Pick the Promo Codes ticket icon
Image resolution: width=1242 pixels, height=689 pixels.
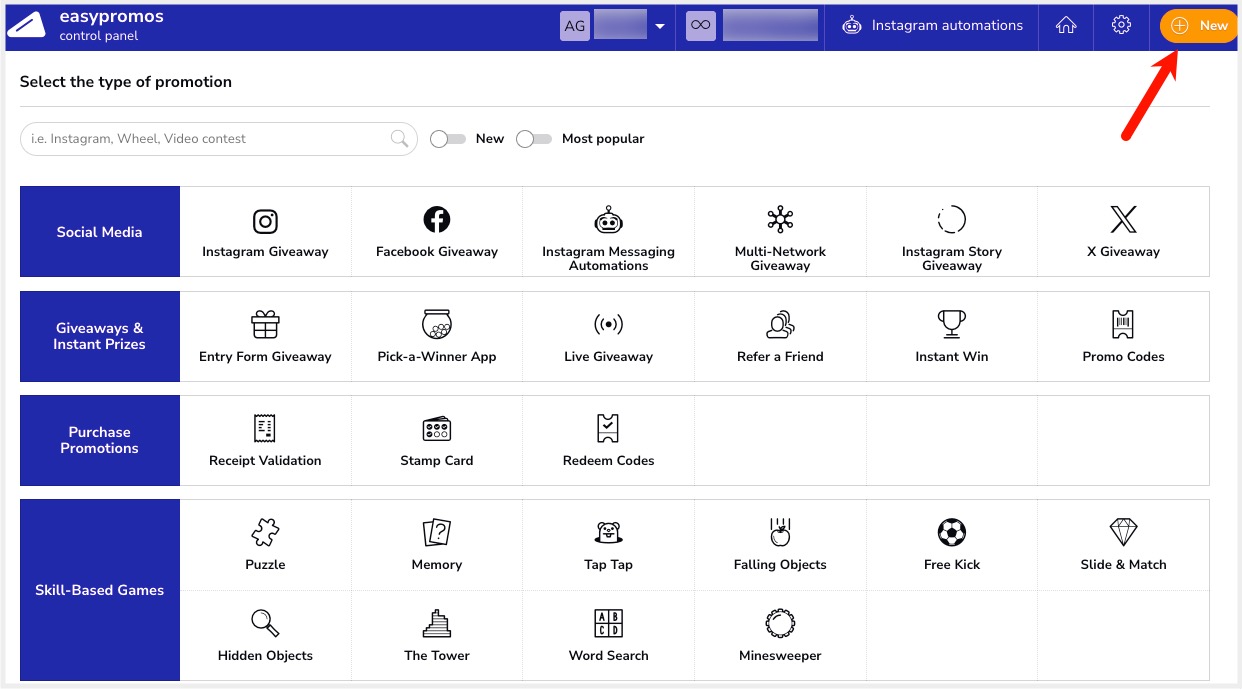[x=1124, y=324]
